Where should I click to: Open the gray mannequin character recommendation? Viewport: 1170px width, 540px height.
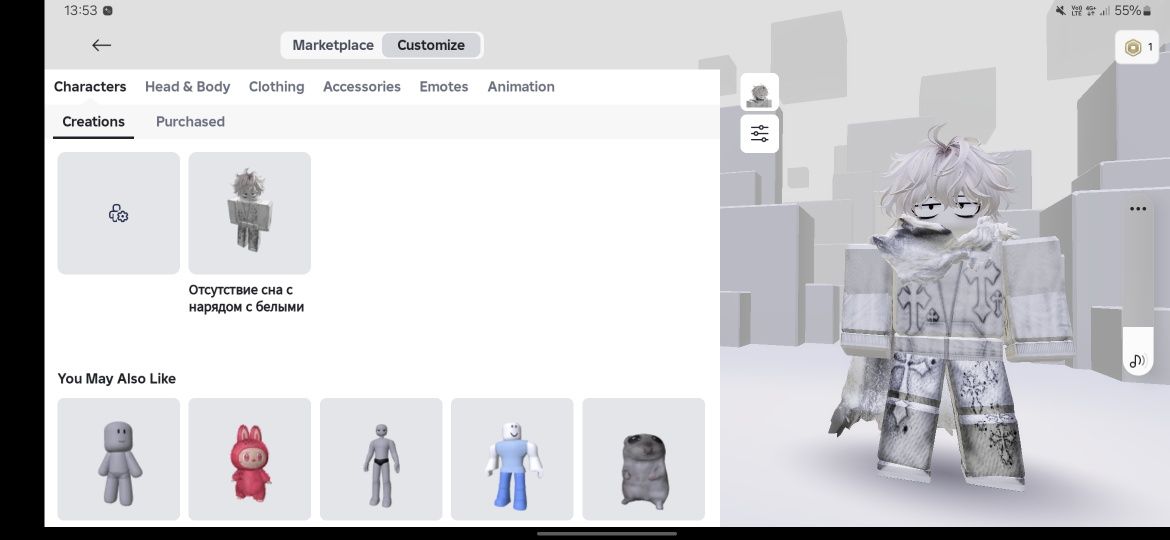(x=381, y=459)
